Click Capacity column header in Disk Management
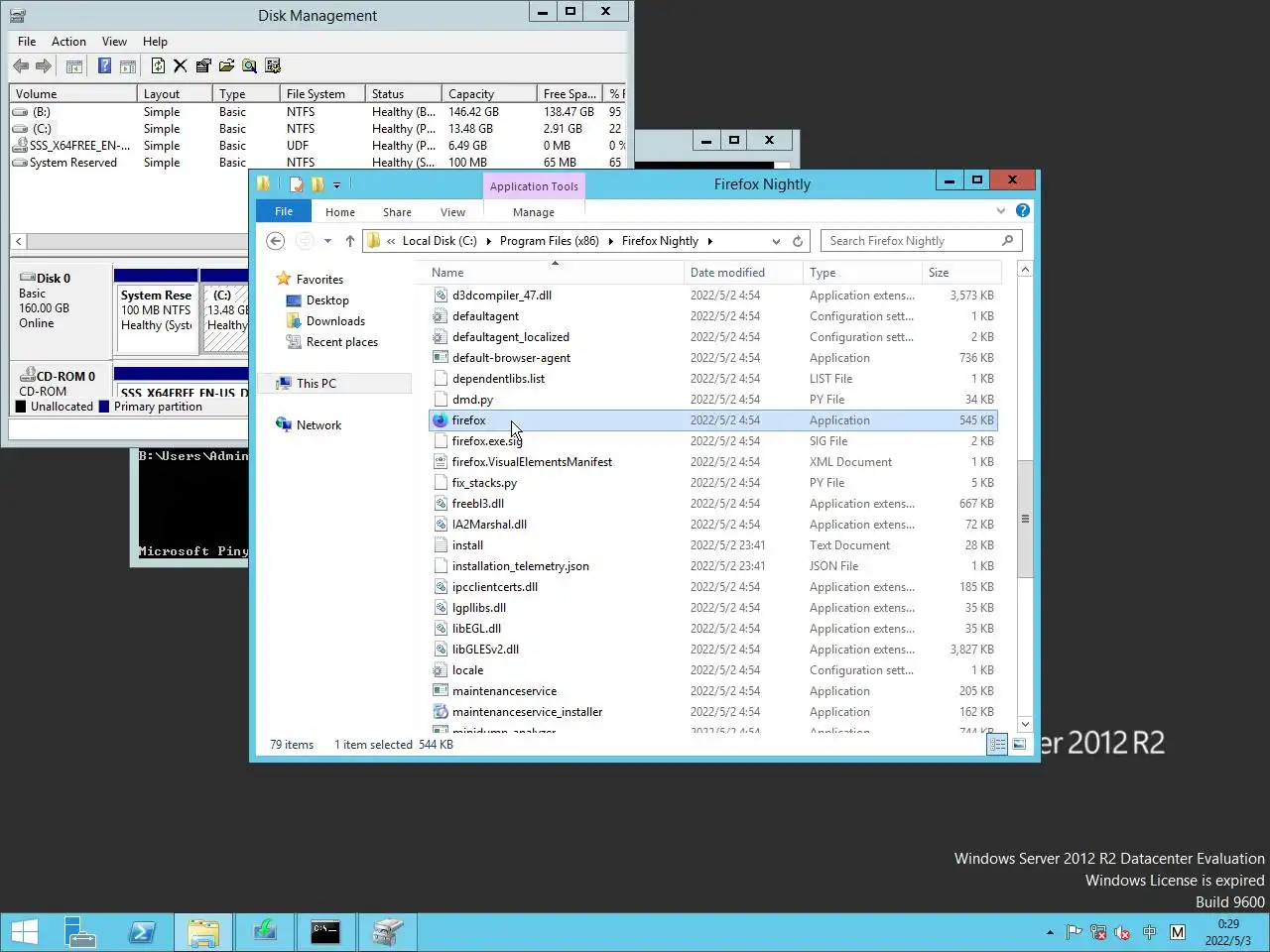The height and width of the screenshot is (952, 1270). [x=488, y=94]
